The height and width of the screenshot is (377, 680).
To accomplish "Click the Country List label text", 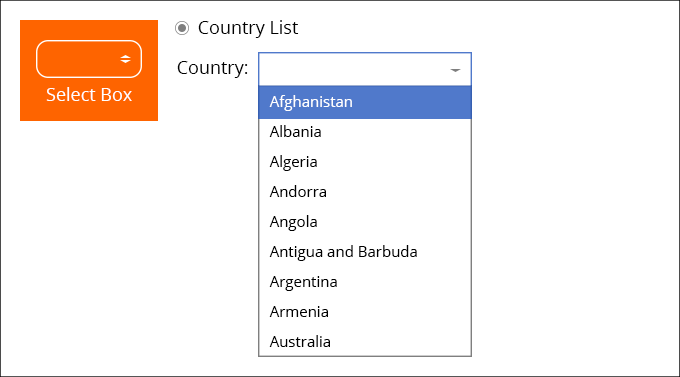I will point(248,28).
